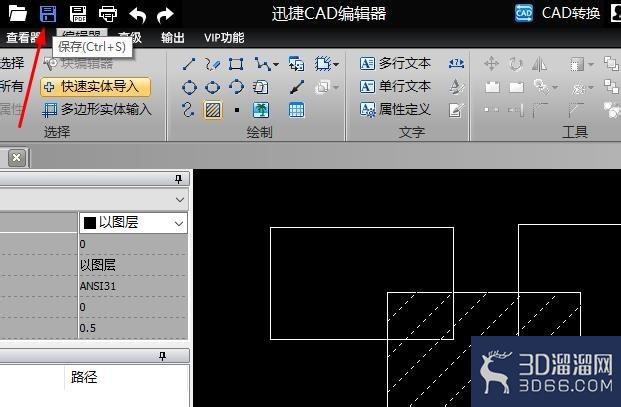This screenshot has width=621, height=407.
Task: Select the freehand polyline pencil tool
Action: [212, 64]
